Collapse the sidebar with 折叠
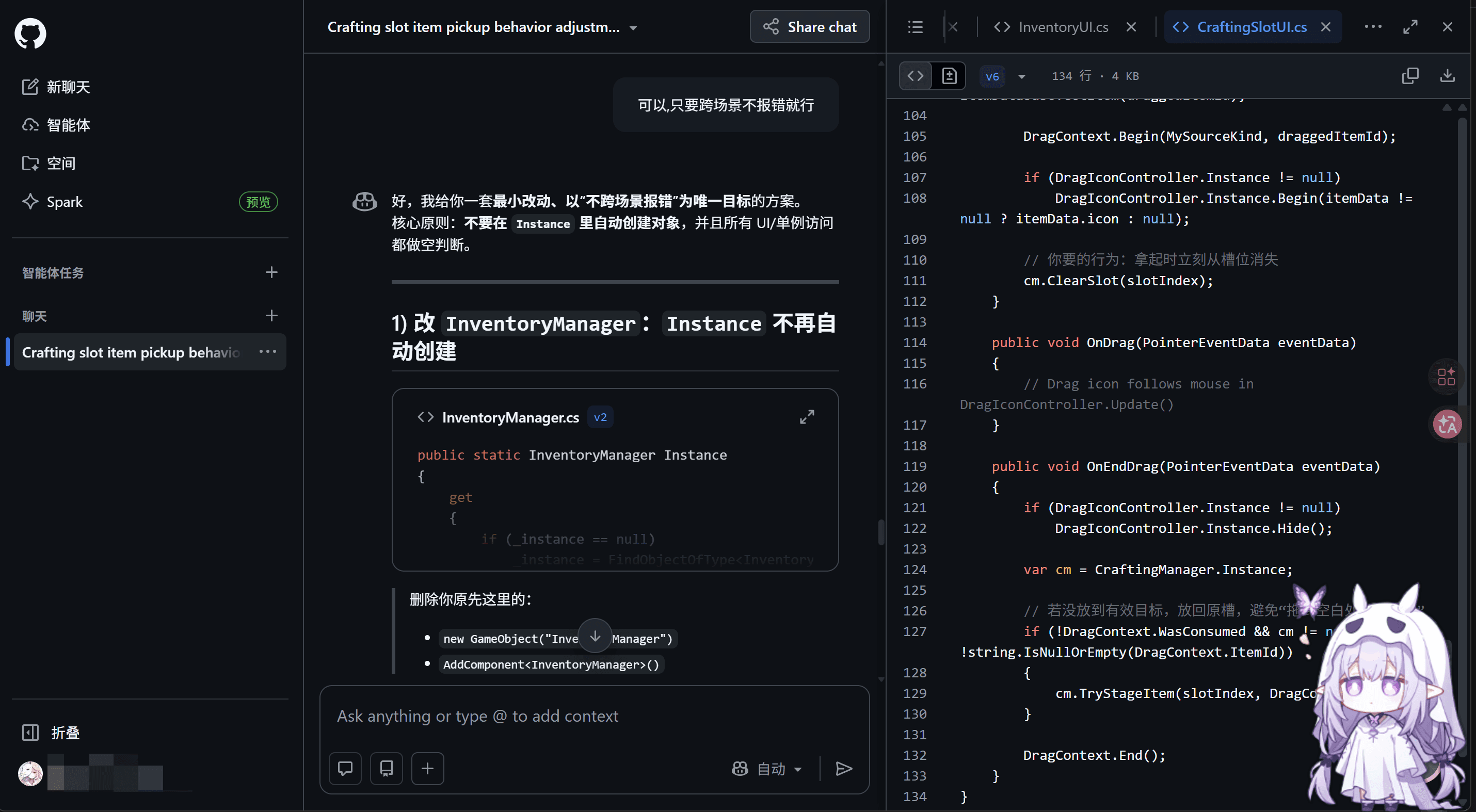The image size is (1476, 812). tap(51, 733)
